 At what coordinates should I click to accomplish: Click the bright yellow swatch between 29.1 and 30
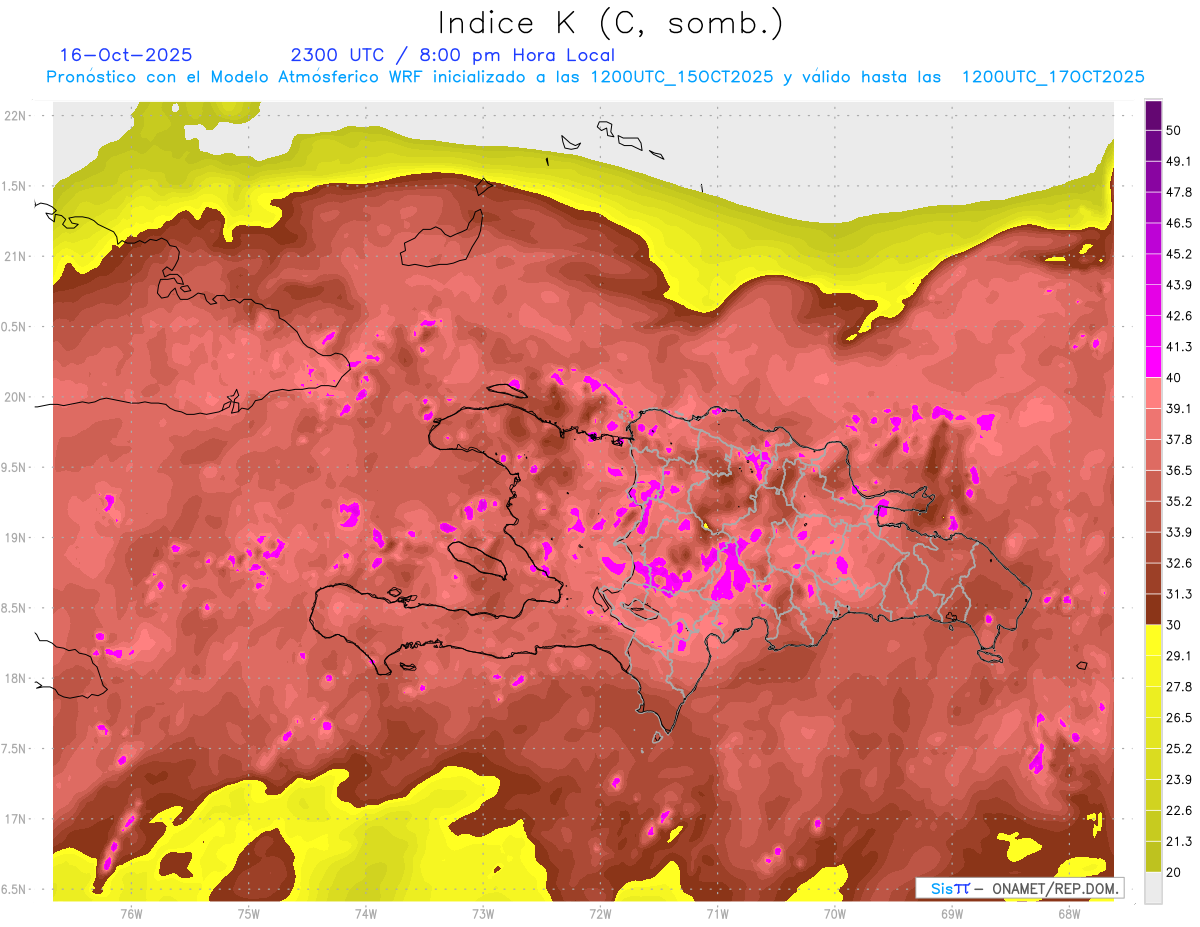tap(1153, 640)
